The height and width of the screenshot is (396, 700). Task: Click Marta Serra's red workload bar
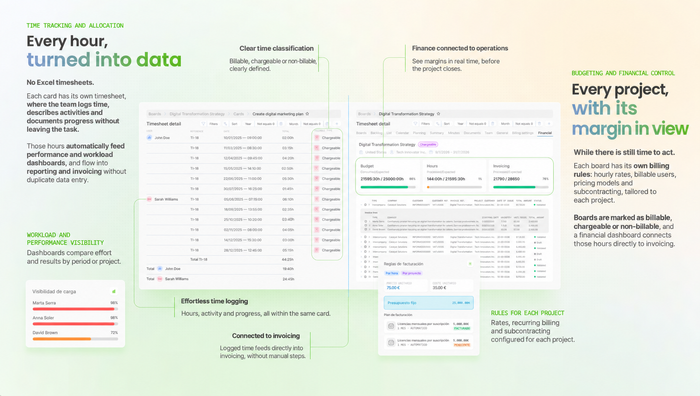[74, 309]
